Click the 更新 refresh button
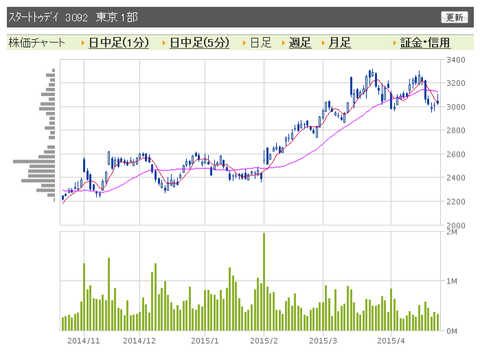This screenshot has height=362, width=480. [454, 17]
